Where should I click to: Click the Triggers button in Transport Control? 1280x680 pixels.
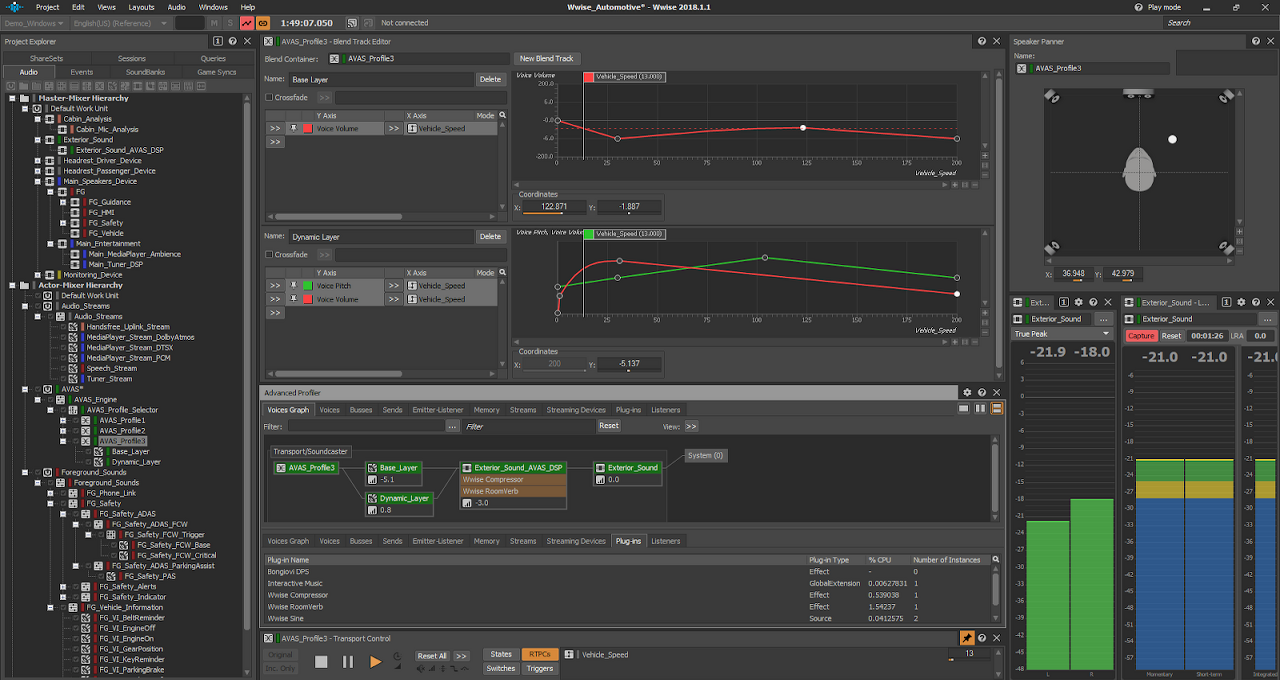(x=539, y=668)
